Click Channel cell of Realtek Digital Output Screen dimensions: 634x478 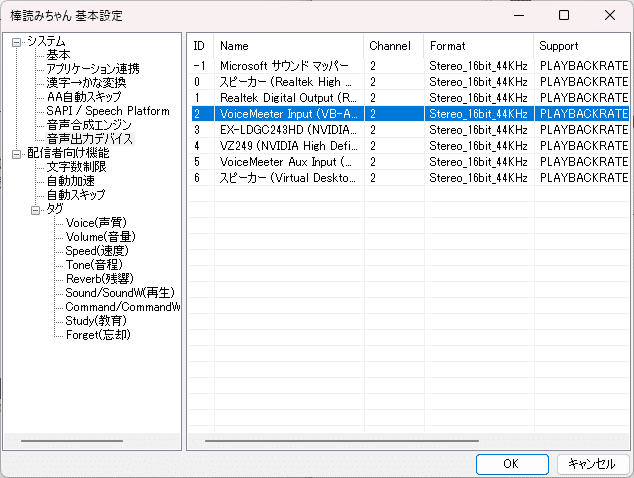[x=394, y=97]
